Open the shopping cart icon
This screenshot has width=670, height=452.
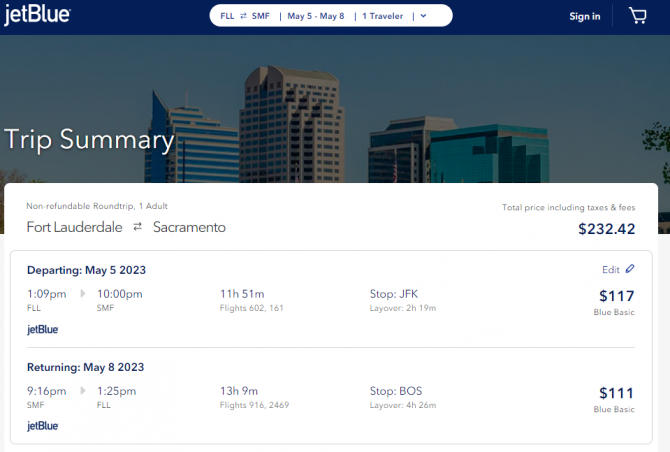tap(638, 16)
